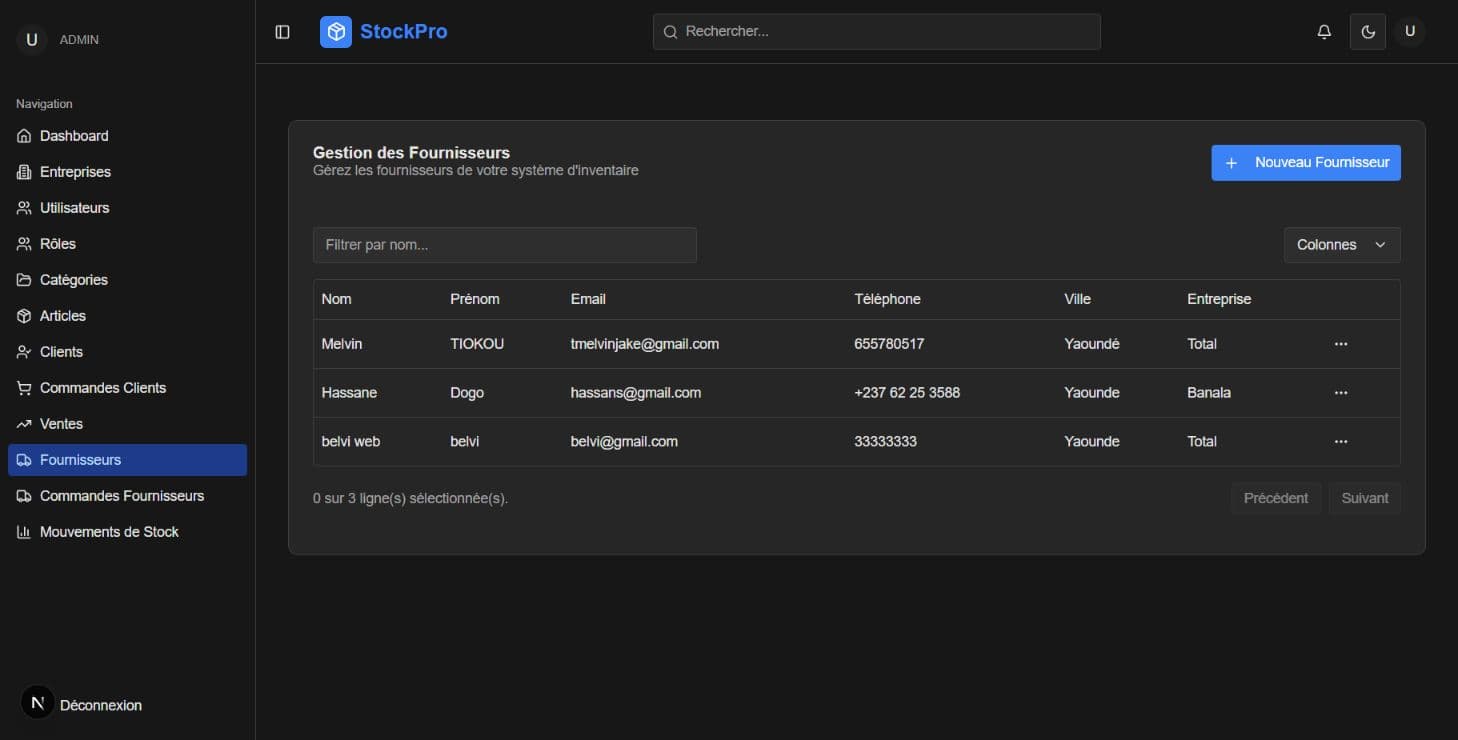This screenshot has height=740, width=1458.
Task: Go to Commandes Fournisseurs
Action: pyautogui.click(x=127, y=496)
